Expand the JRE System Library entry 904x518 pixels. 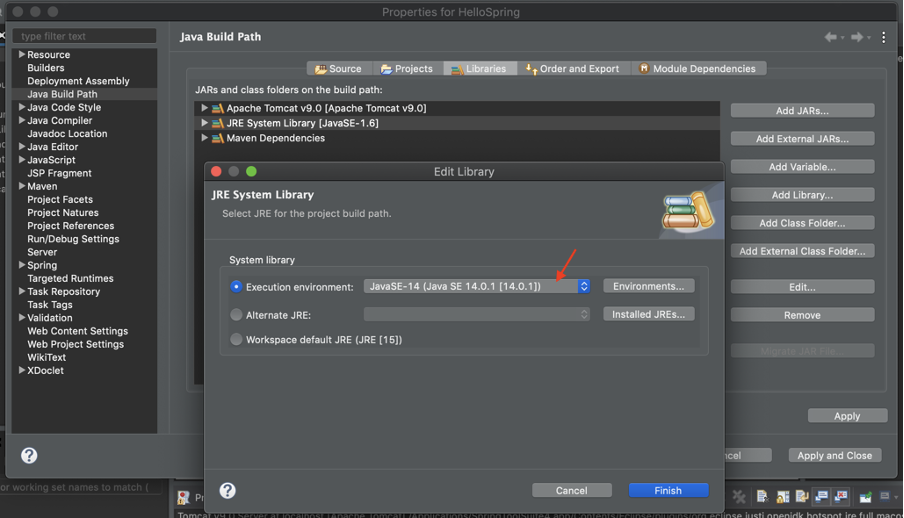(204, 123)
